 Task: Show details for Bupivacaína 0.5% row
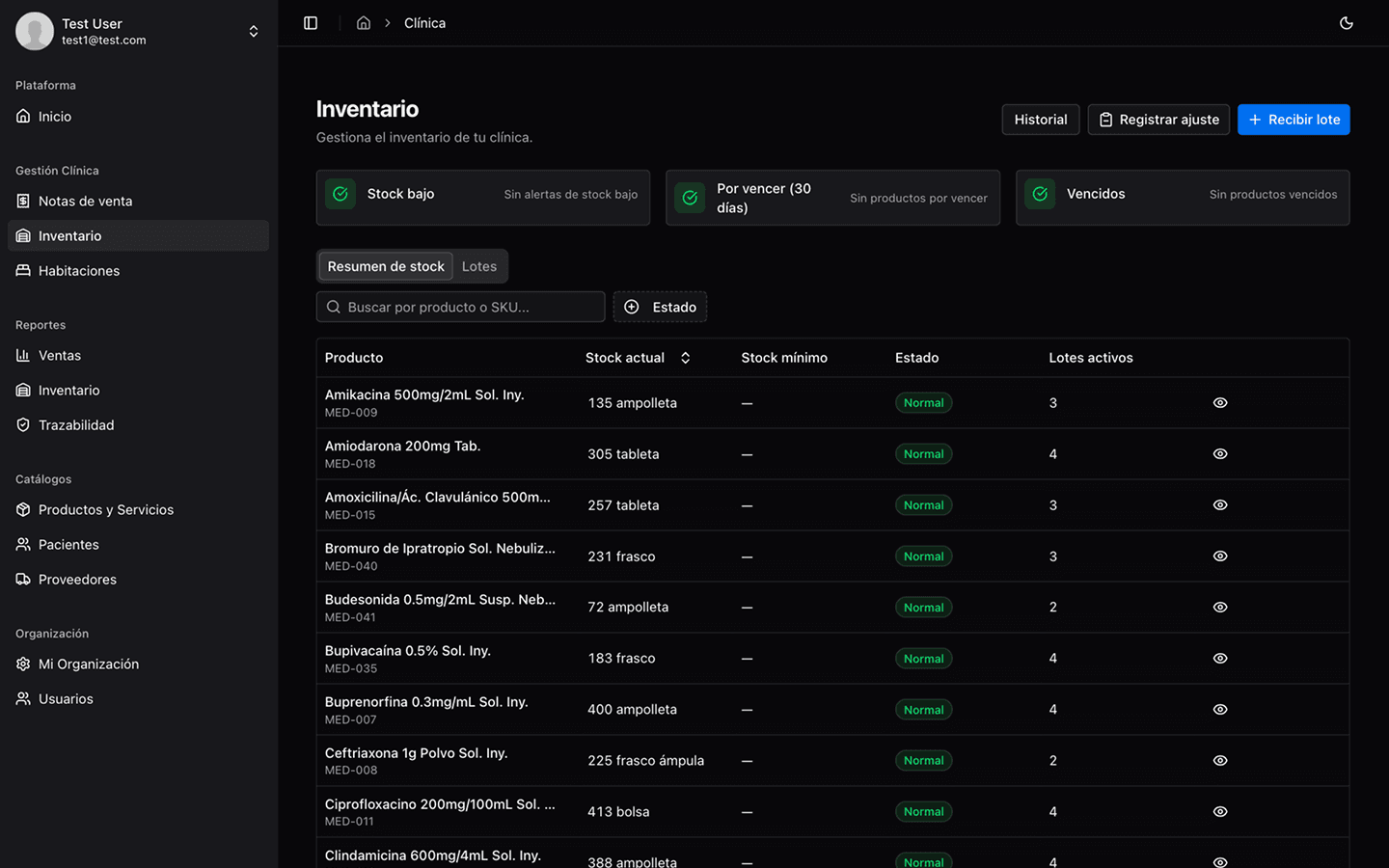pos(1220,659)
